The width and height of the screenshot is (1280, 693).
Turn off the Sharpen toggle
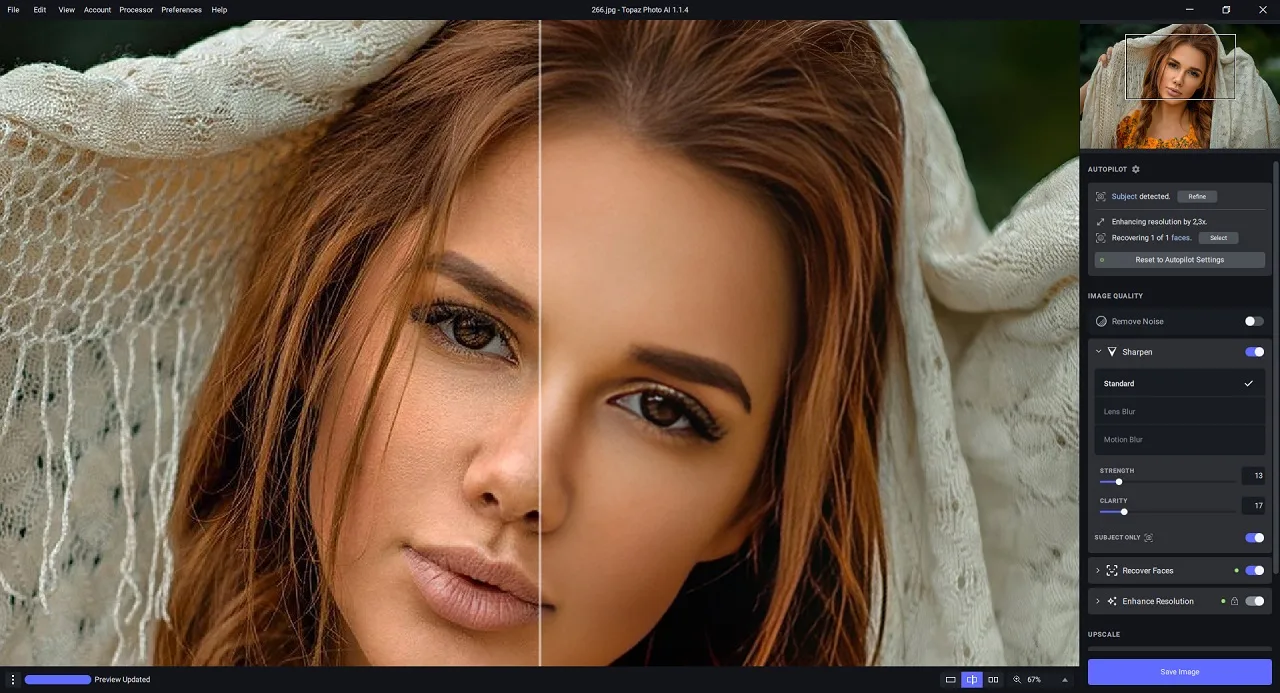pos(1254,352)
